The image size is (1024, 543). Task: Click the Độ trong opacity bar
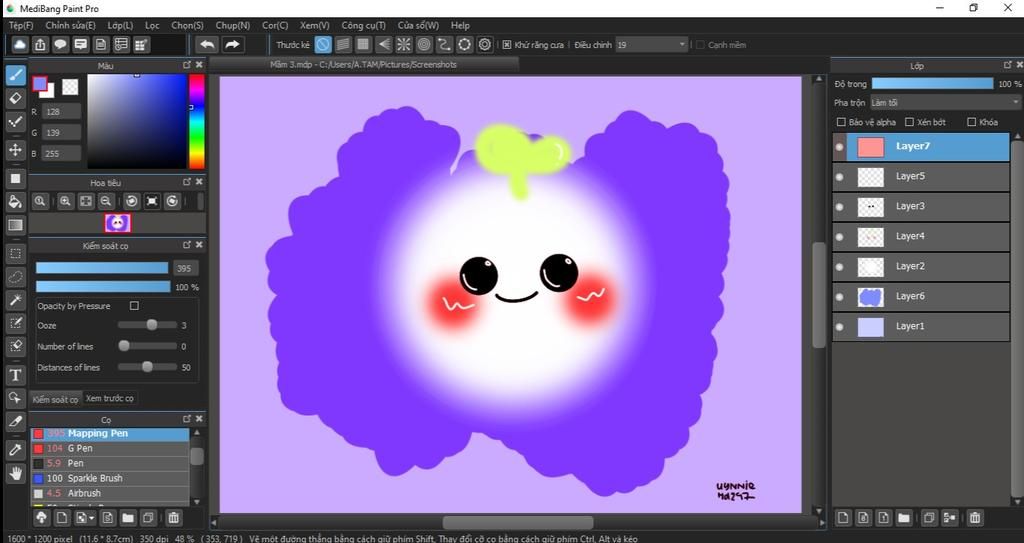pyautogui.click(x=932, y=84)
